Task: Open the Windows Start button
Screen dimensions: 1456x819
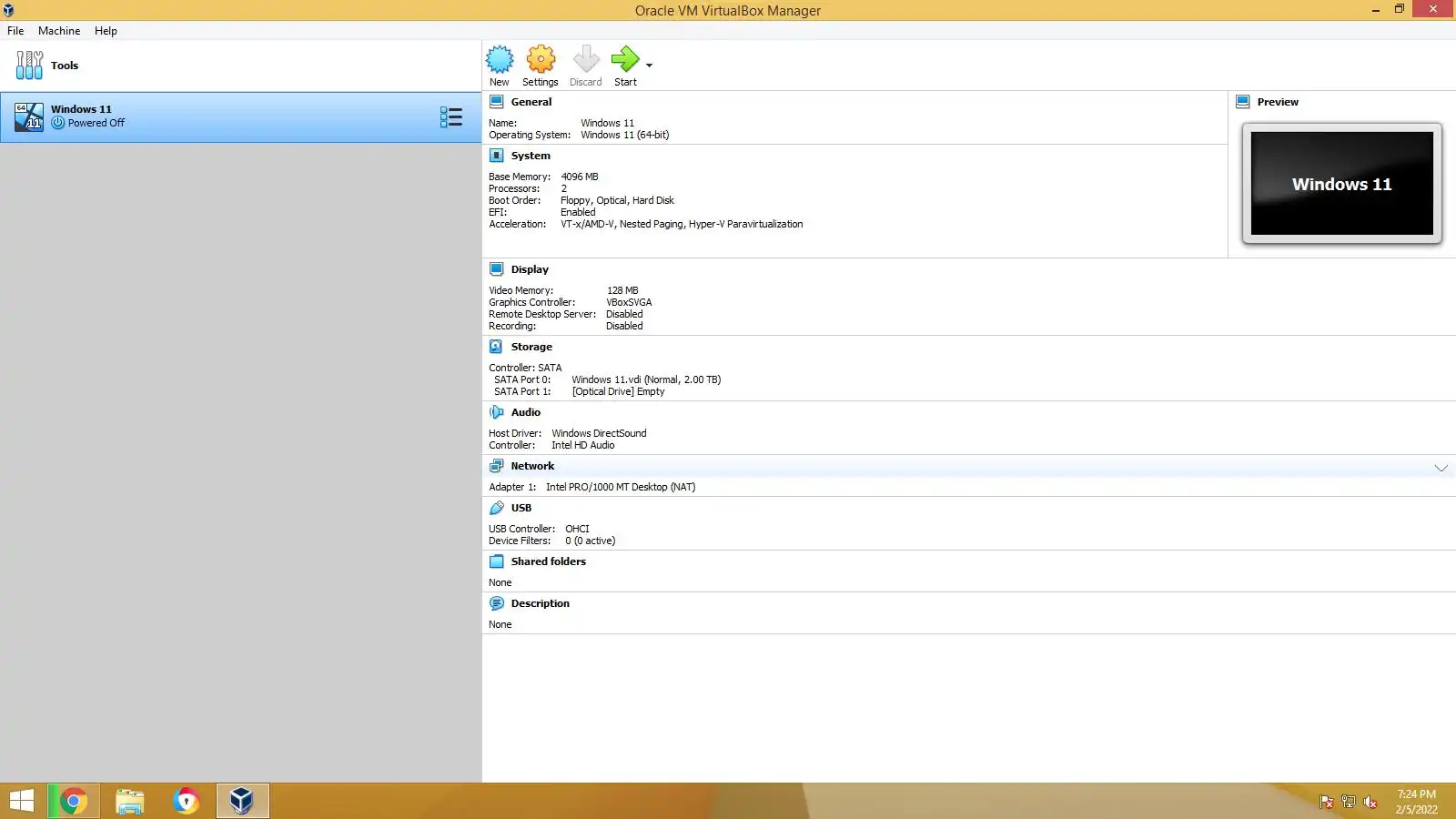Action: pyautogui.click(x=22, y=801)
